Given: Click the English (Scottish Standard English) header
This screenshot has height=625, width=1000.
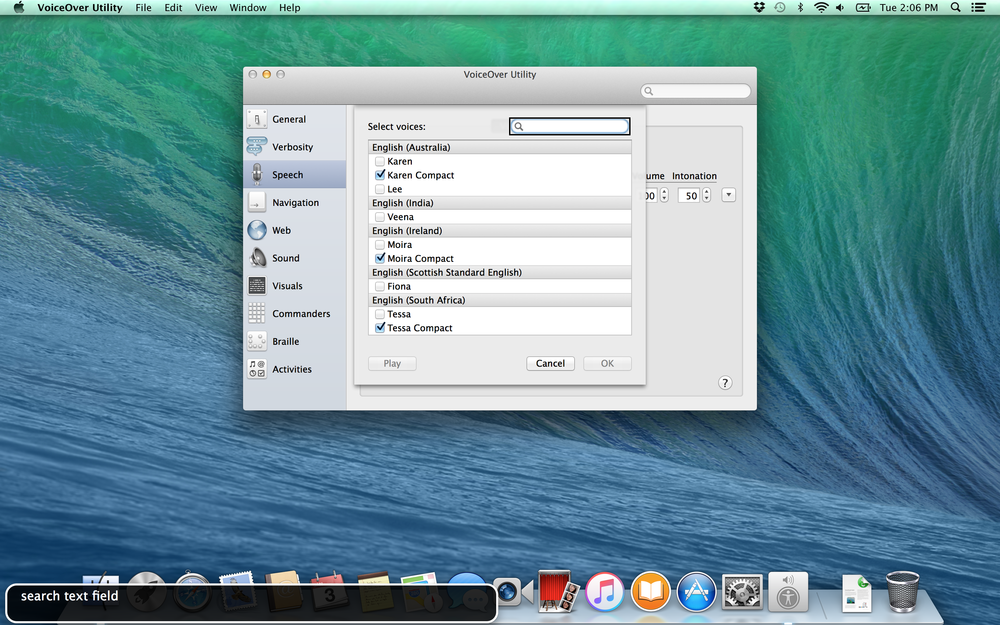Looking at the screenshot, I should 500,272.
